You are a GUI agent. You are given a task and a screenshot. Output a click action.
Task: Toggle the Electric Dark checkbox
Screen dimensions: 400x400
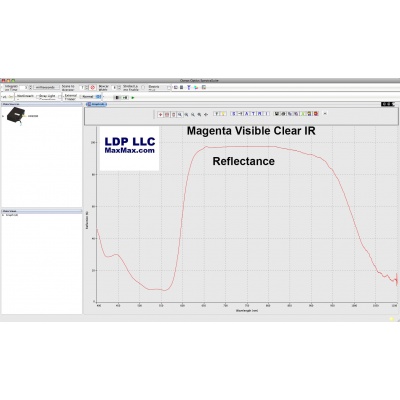pyautogui.click(x=169, y=88)
